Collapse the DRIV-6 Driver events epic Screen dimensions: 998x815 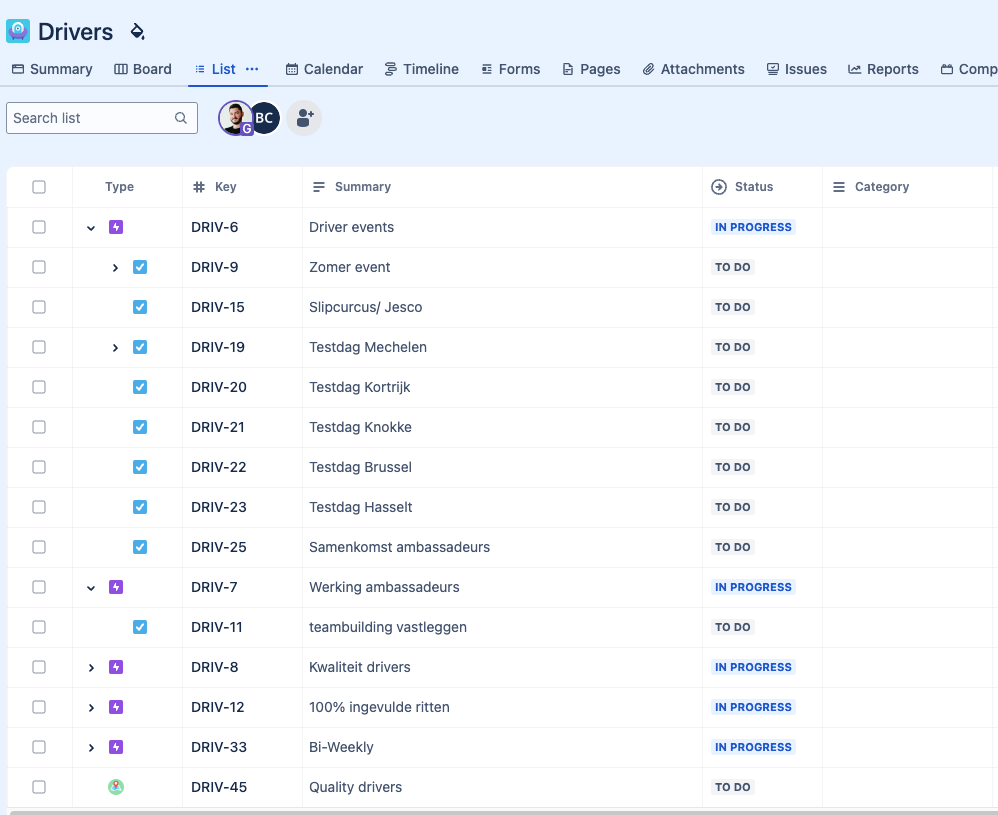click(91, 228)
